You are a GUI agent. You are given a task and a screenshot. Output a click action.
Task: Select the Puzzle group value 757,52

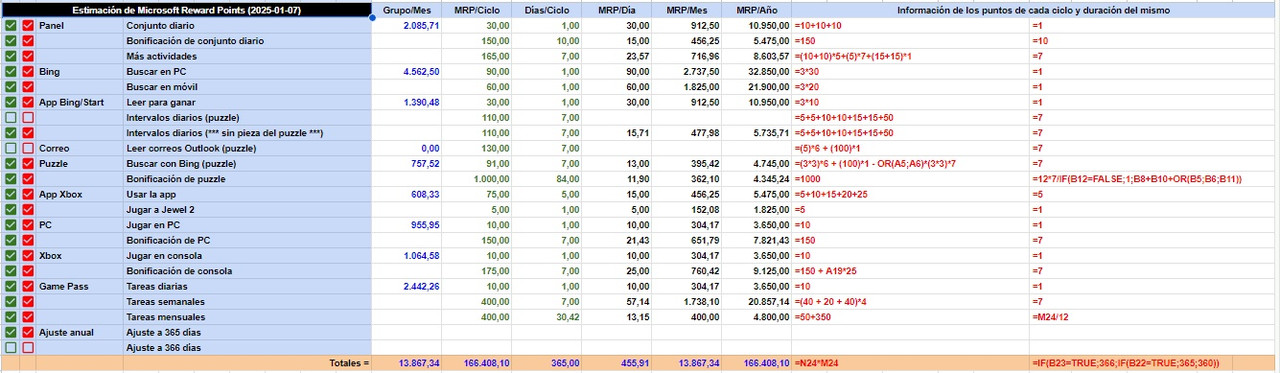point(407,163)
